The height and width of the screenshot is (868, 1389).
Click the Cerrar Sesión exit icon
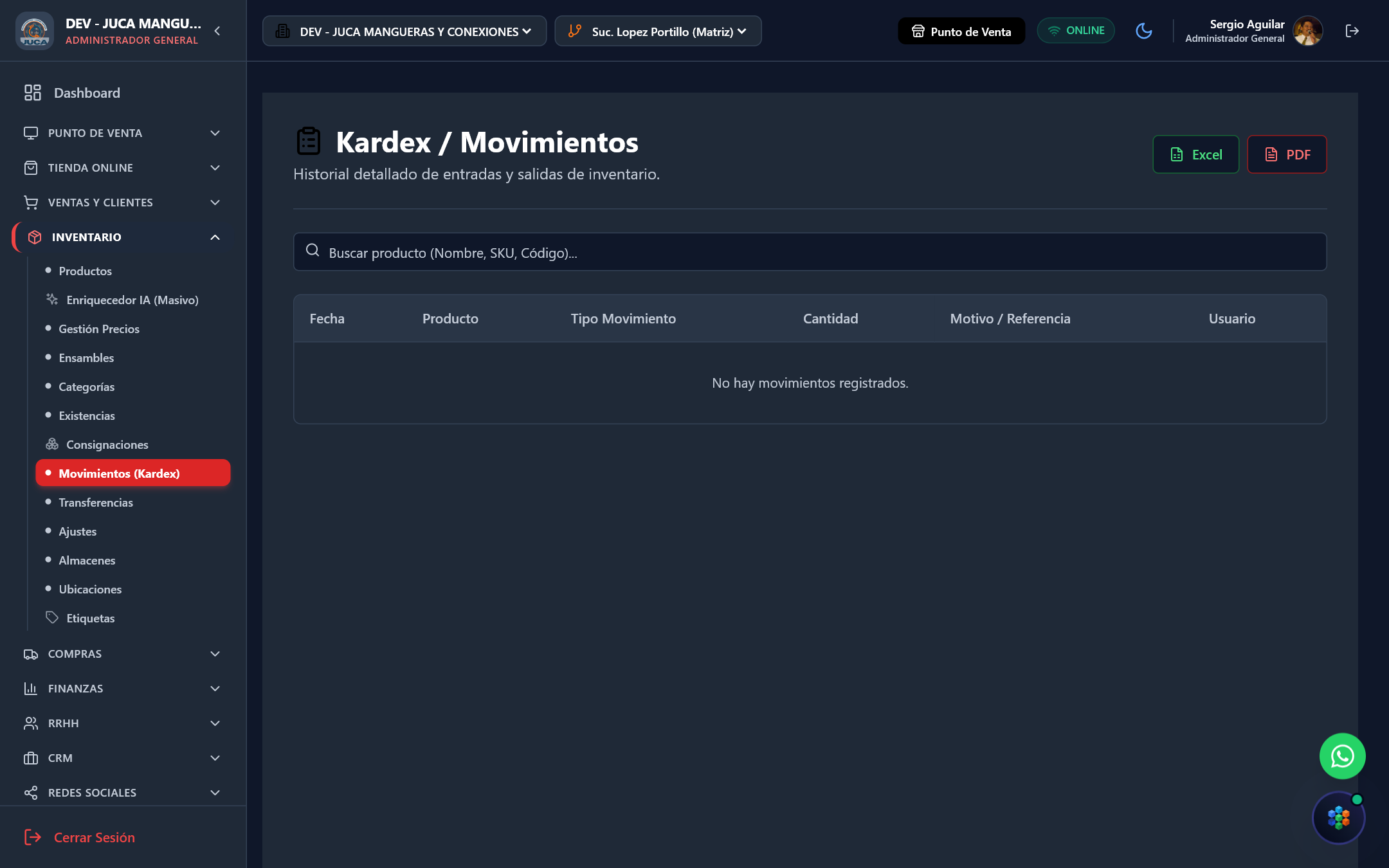[33, 837]
